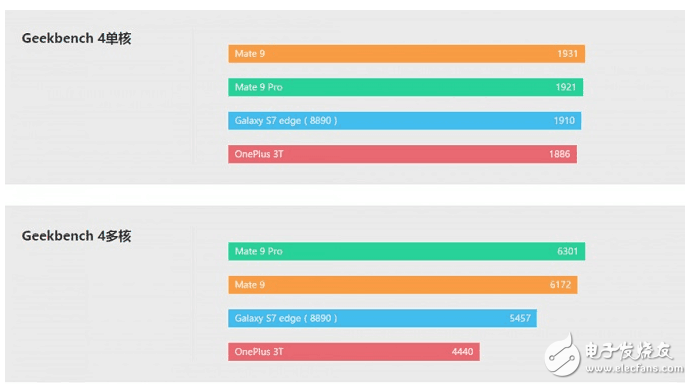Select the red OnePlus 3T single-core bar
The image size is (692, 385).
click(x=402, y=154)
